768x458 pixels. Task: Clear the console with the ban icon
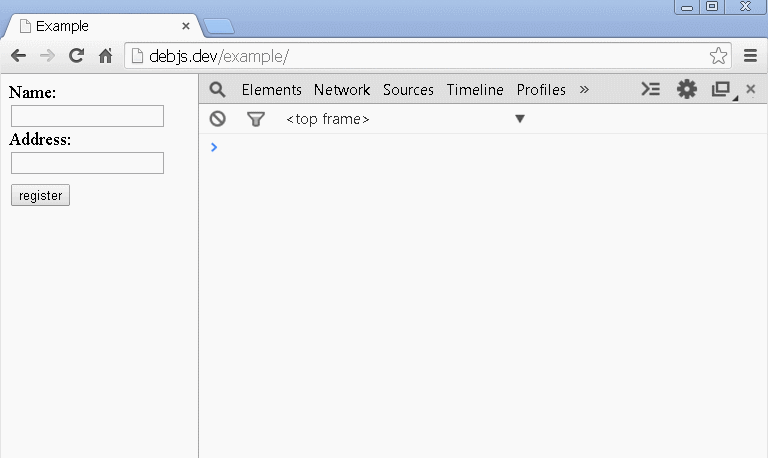(217, 119)
